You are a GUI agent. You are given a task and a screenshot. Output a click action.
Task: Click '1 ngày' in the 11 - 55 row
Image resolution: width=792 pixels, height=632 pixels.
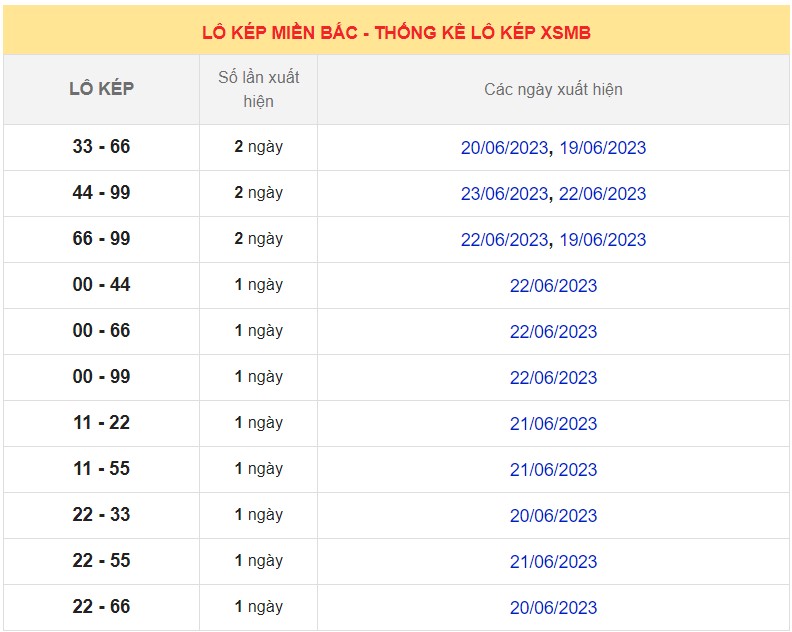click(259, 469)
